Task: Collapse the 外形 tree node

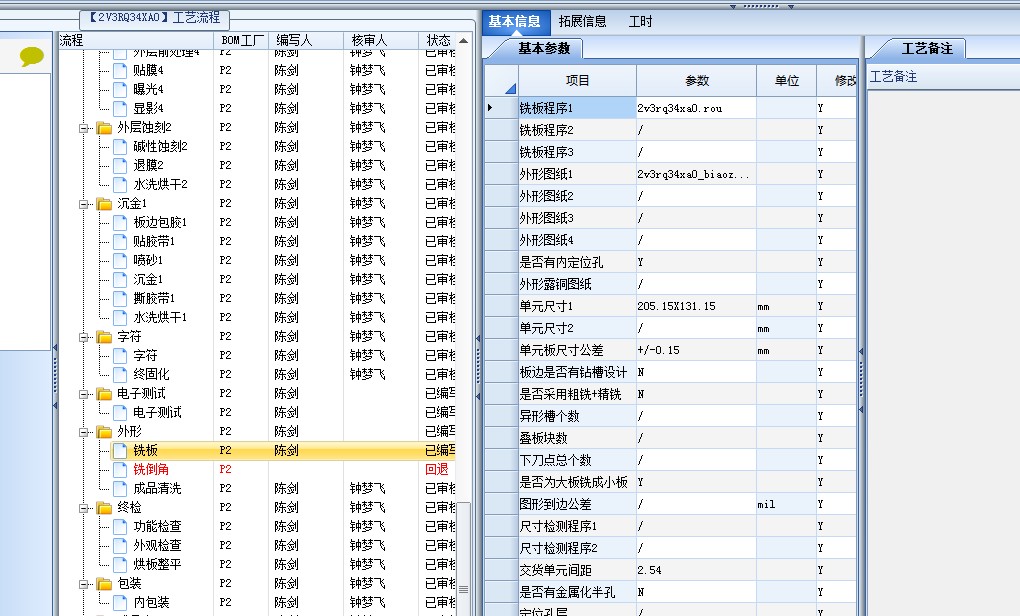Action: [x=84, y=432]
